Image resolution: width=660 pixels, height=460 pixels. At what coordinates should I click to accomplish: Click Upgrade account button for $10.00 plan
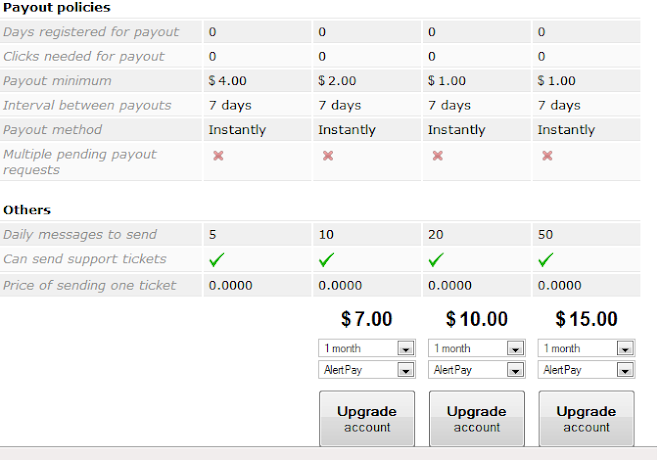(477, 418)
